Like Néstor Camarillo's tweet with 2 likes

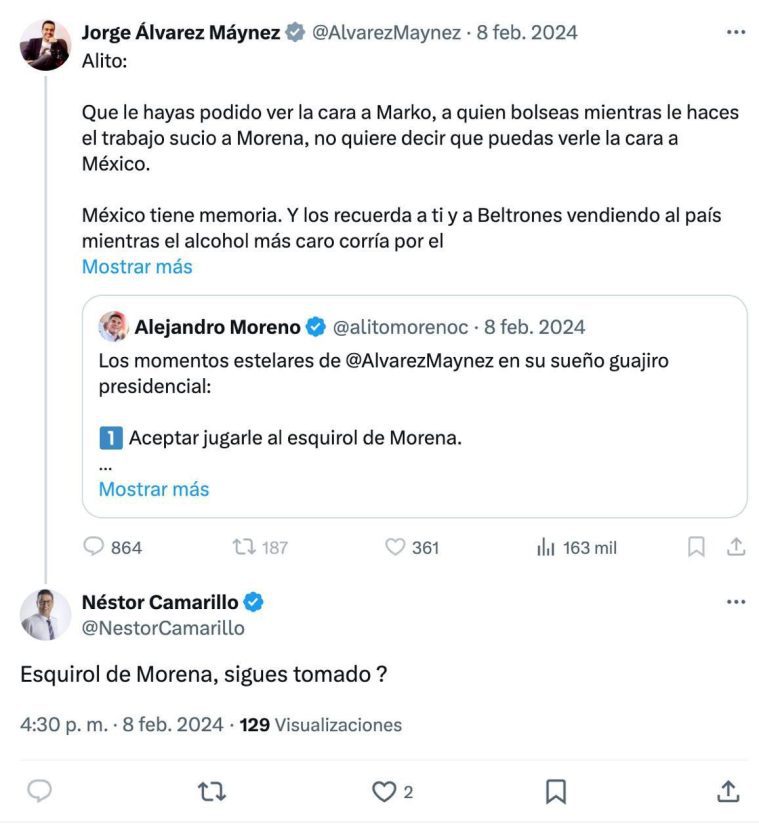tap(384, 791)
